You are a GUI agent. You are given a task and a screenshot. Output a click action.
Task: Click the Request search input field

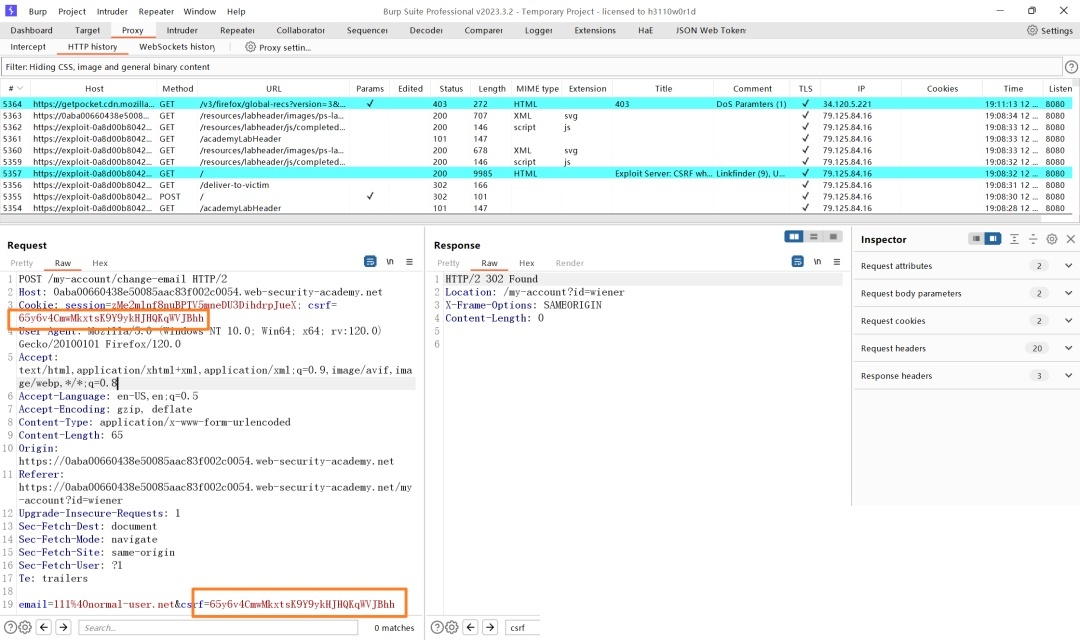coord(218,628)
